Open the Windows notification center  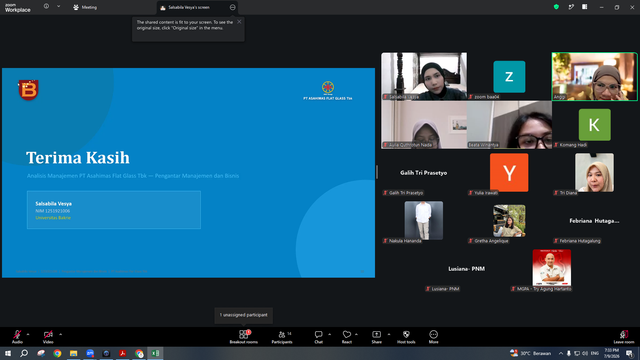(x=630, y=353)
